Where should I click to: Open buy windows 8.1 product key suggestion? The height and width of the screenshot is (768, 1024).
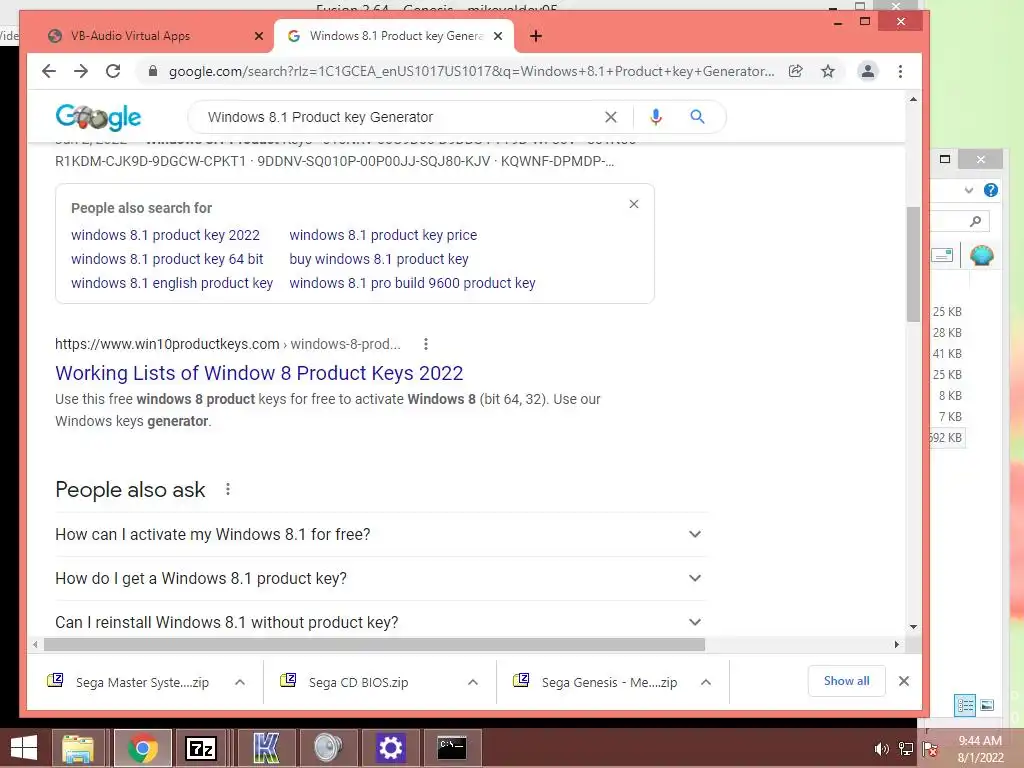[x=379, y=259]
